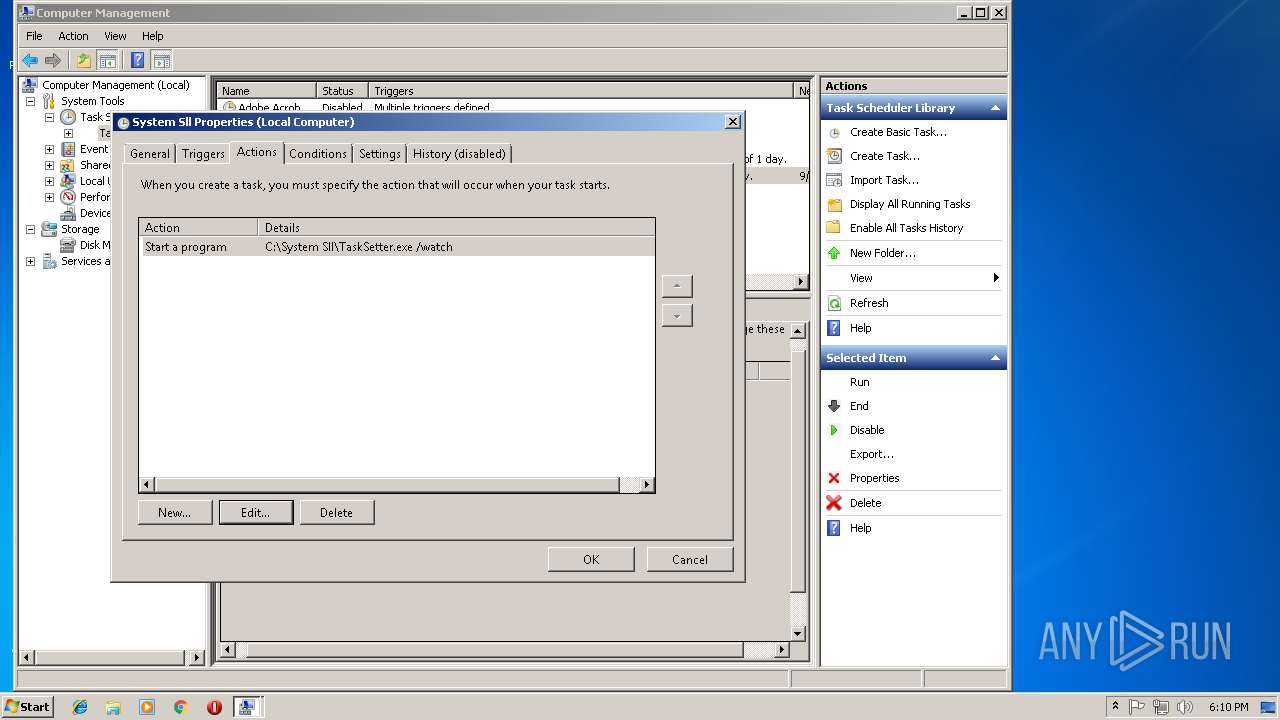Click Enable All Tasks History
1280x720 pixels.
coord(906,228)
